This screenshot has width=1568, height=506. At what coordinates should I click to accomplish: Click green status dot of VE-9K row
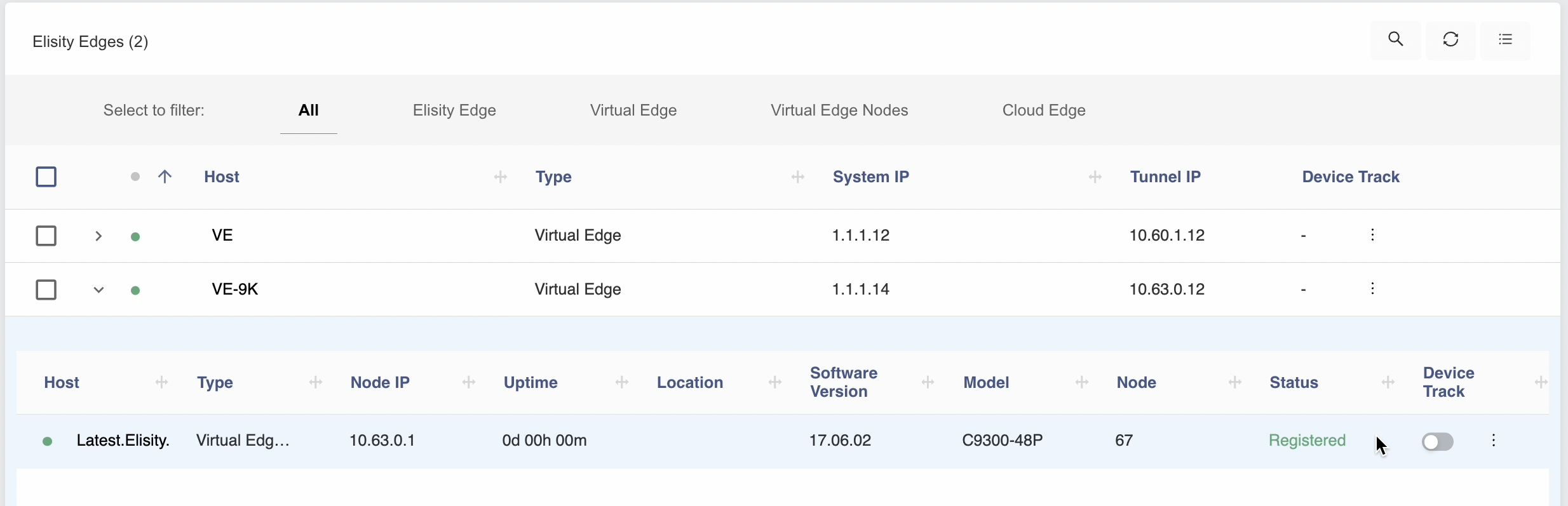click(135, 291)
